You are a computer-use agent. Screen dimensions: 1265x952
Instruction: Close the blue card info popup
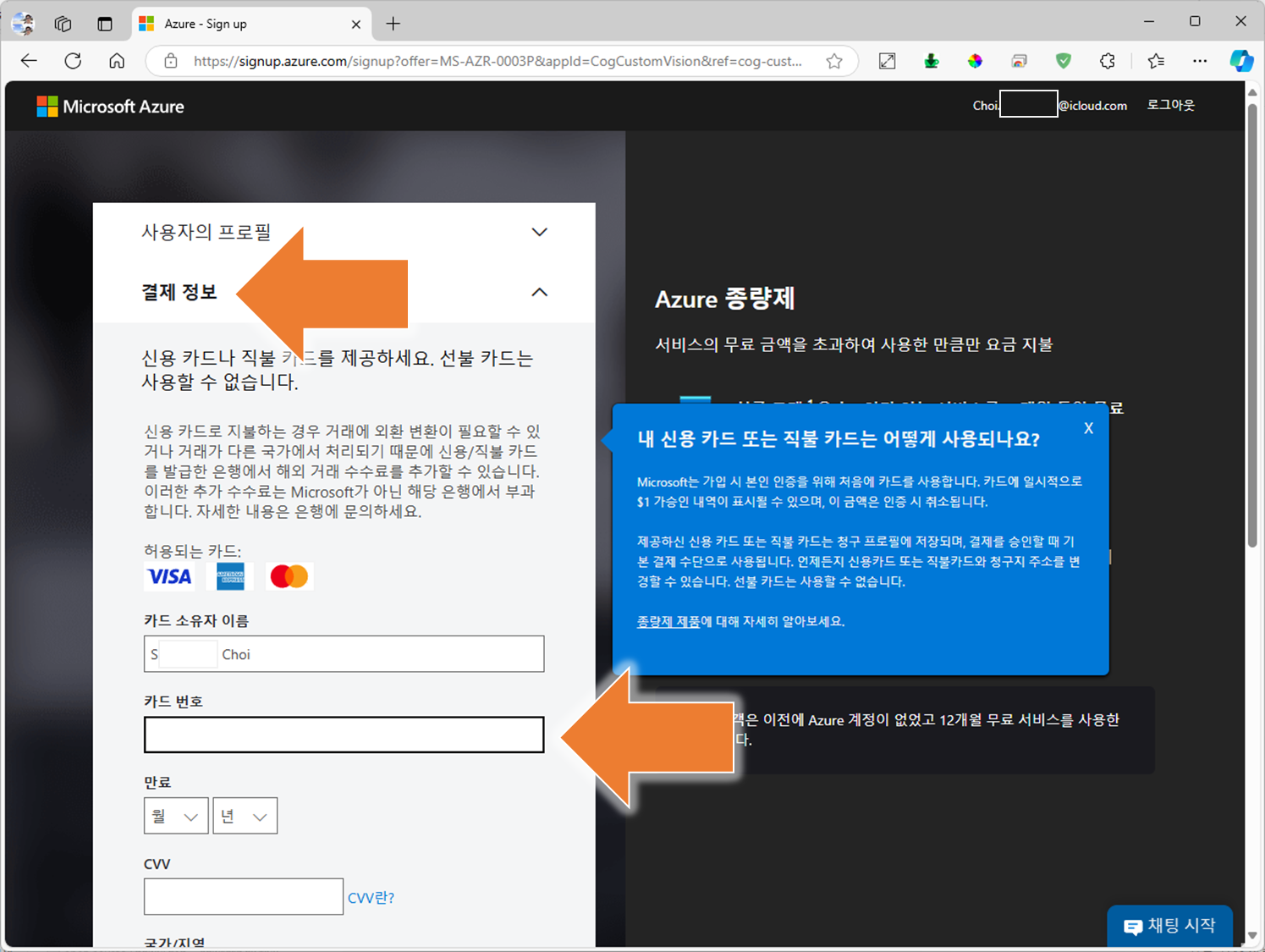point(1089,428)
